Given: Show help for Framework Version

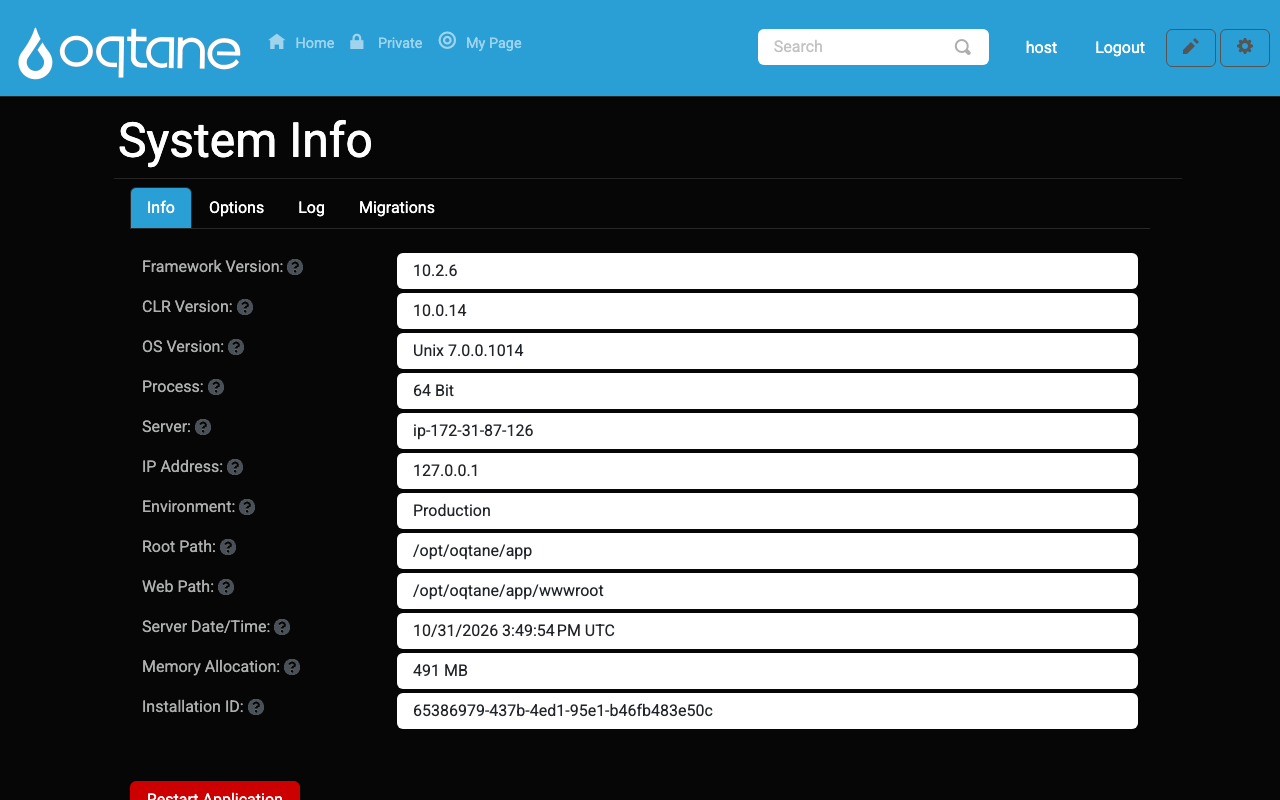Looking at the screenshot, I should tap(295, 267).
